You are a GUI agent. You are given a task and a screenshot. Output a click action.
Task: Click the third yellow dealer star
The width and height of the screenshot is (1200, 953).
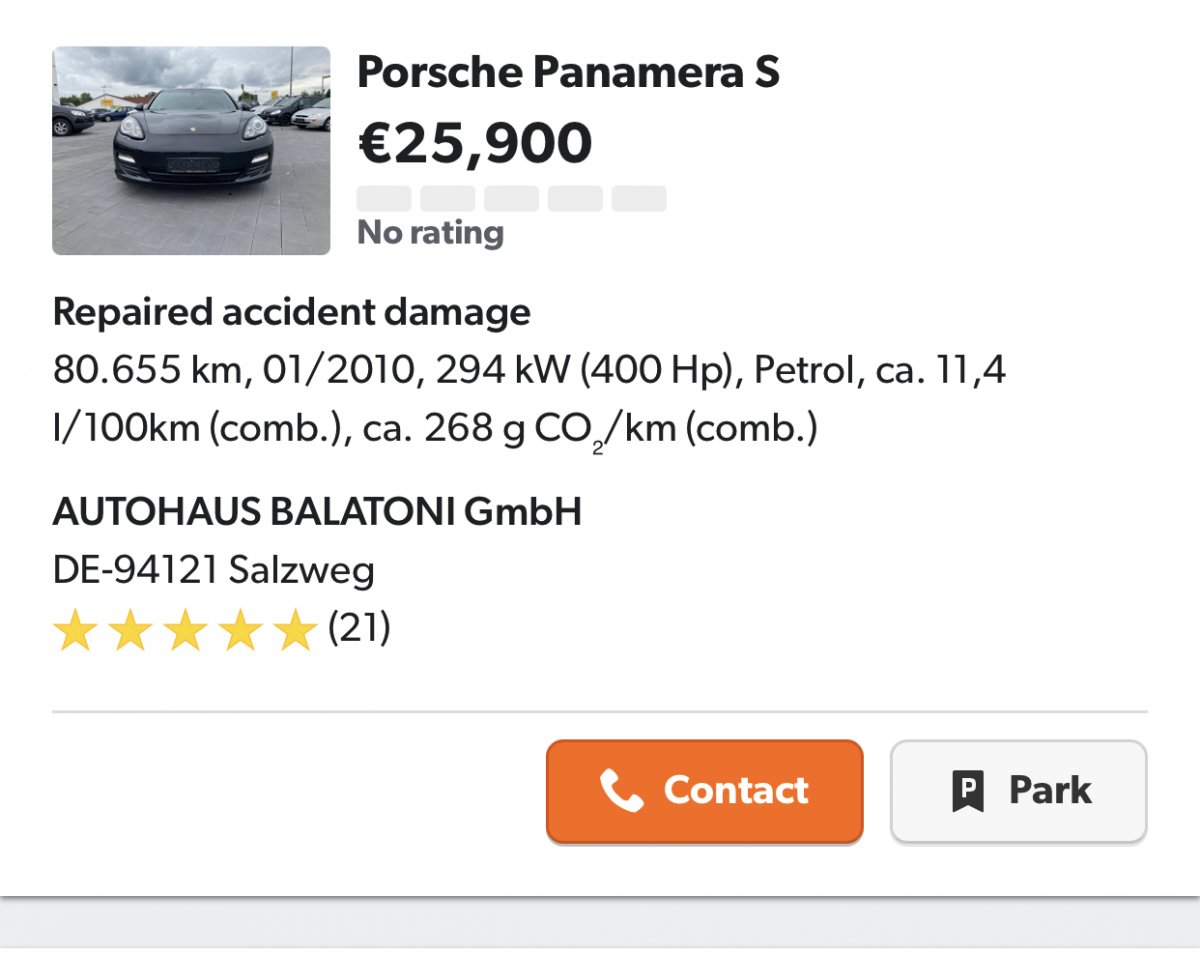[186, 633]
